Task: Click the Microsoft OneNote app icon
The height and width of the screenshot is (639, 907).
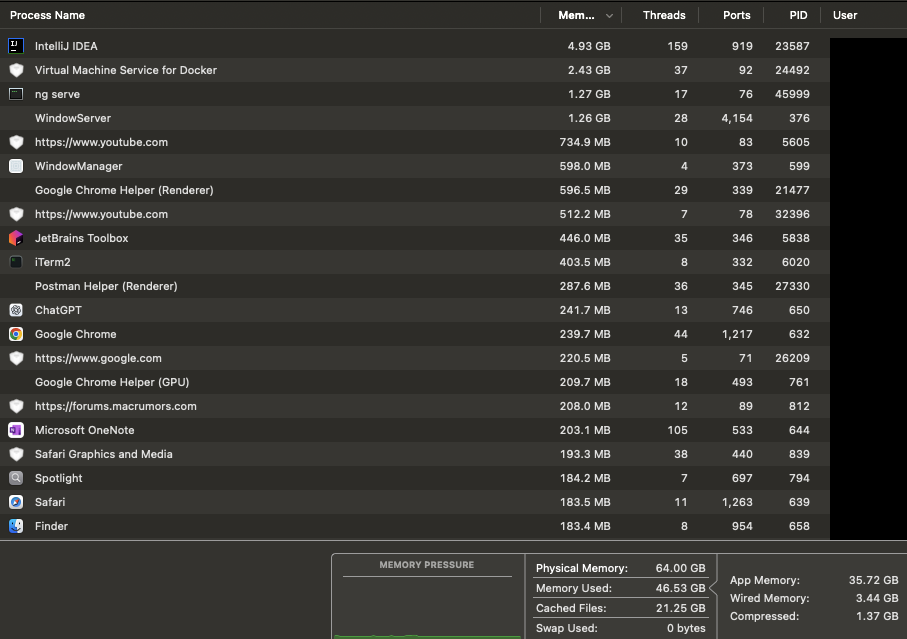Action: (14, 430)
